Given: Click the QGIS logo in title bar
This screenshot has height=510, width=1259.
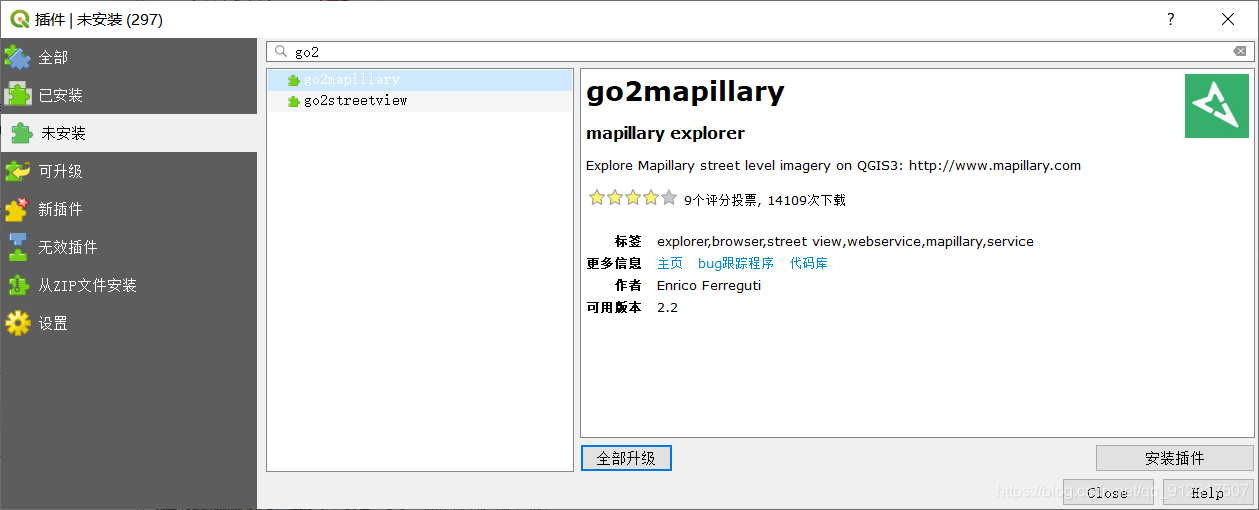Looking at the screenshot, I should click(19, 19).
